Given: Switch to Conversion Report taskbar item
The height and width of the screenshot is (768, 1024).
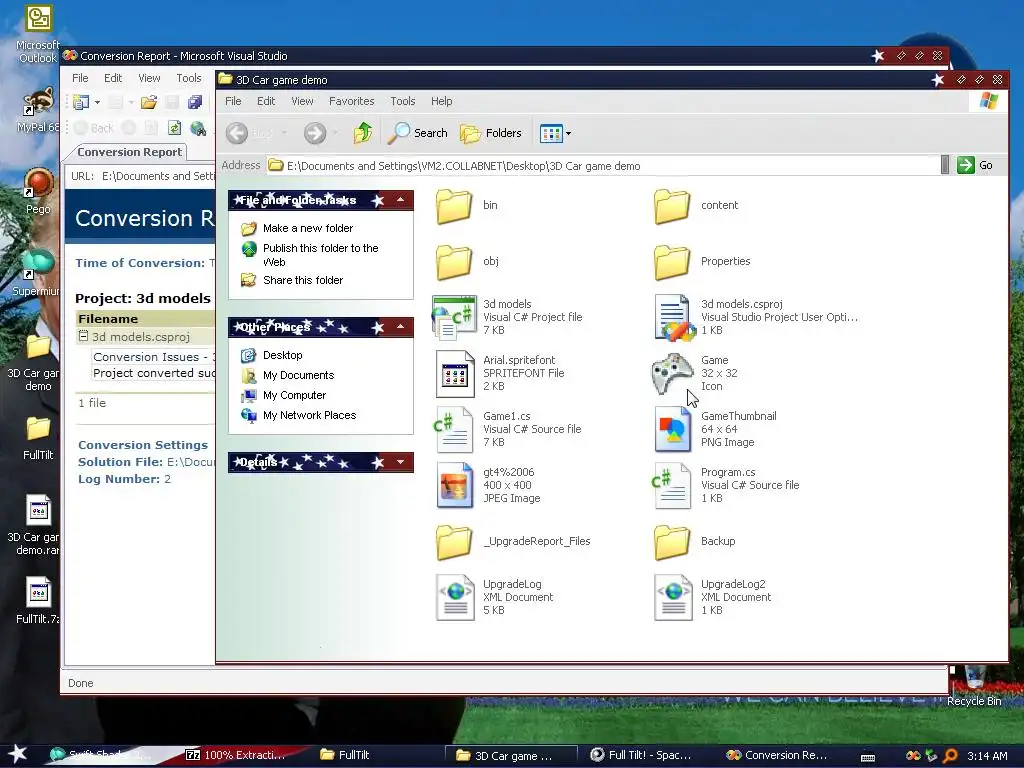Looking at the screenshot, I should coord(777,755).
